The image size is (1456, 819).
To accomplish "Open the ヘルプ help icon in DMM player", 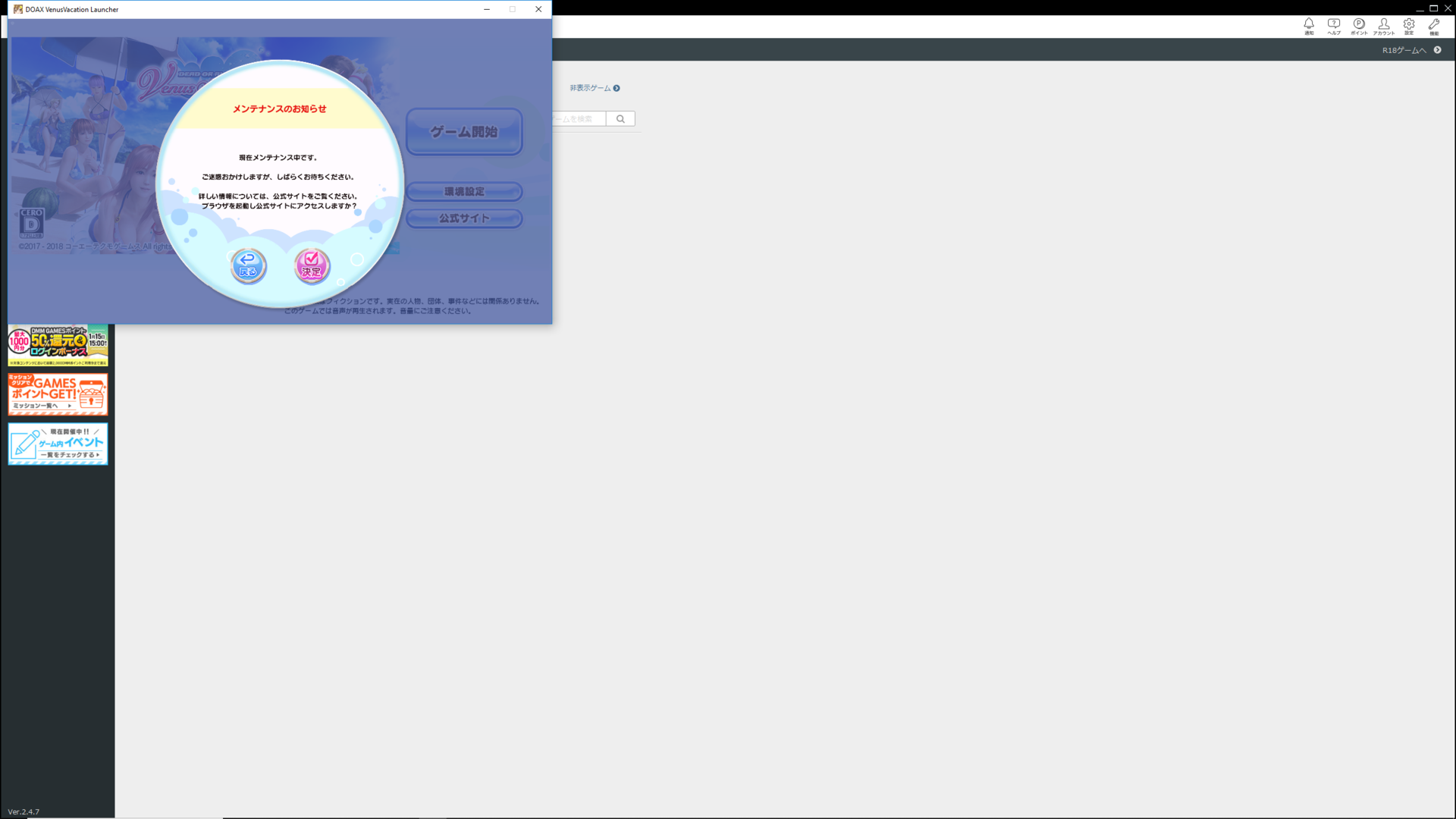I will click(x=1334, y=27).
